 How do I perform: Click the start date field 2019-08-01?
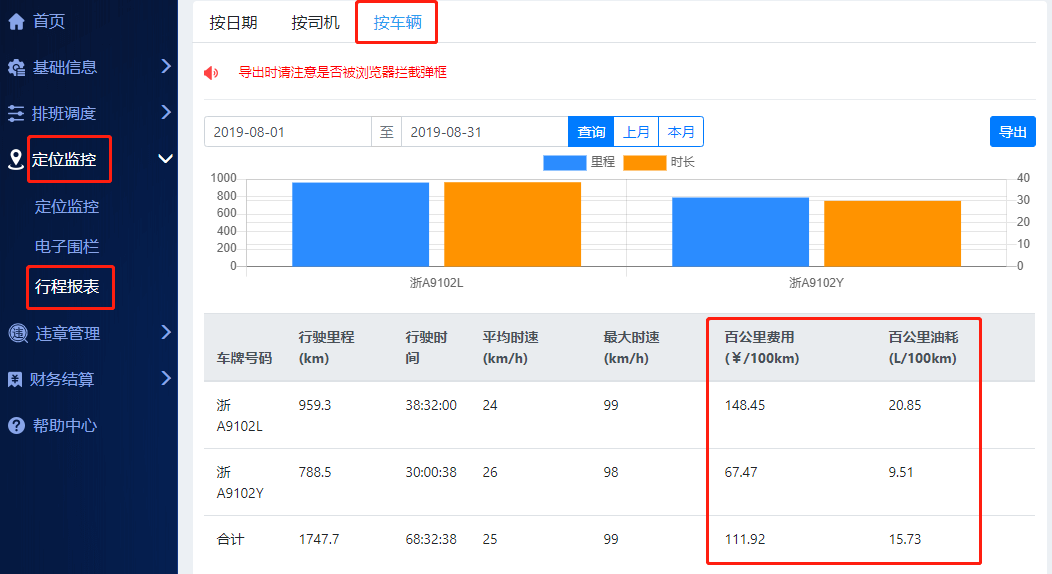[x=288, y=132]
